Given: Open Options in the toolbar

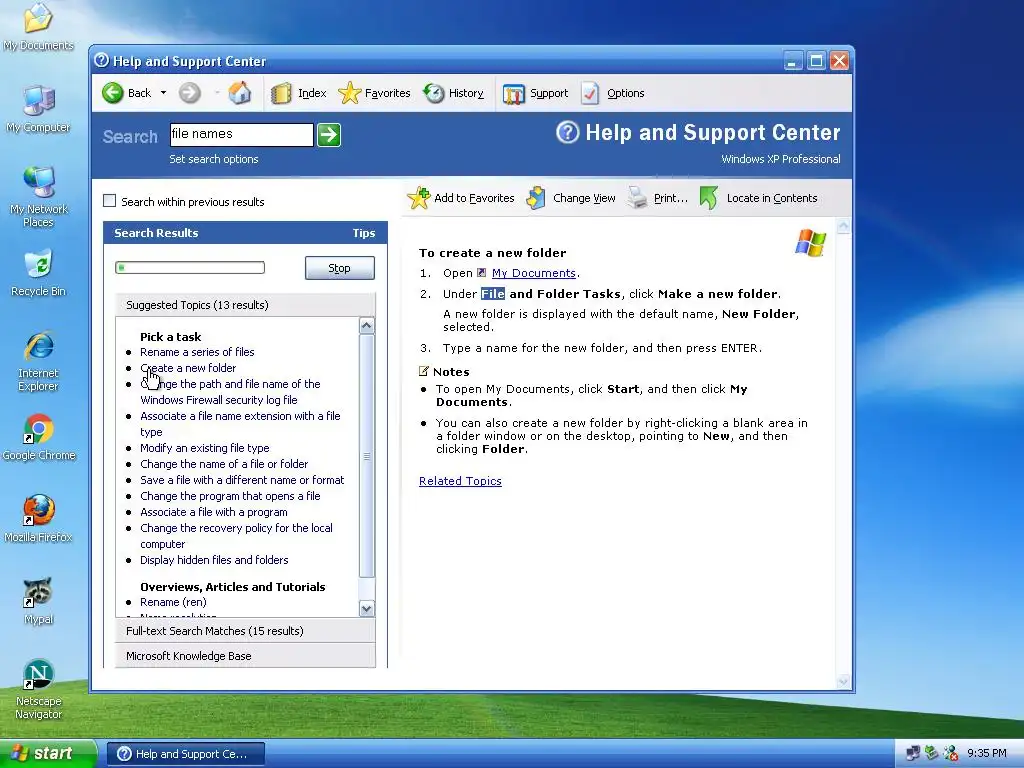Looking at the screenshot, I should tap(613, 93).
